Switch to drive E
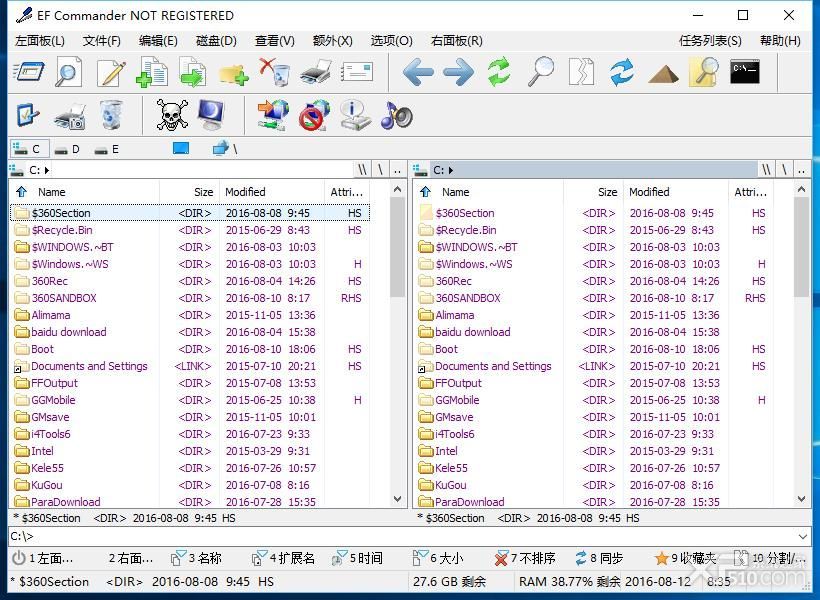 pyautogui.click(x=107, y=150)
